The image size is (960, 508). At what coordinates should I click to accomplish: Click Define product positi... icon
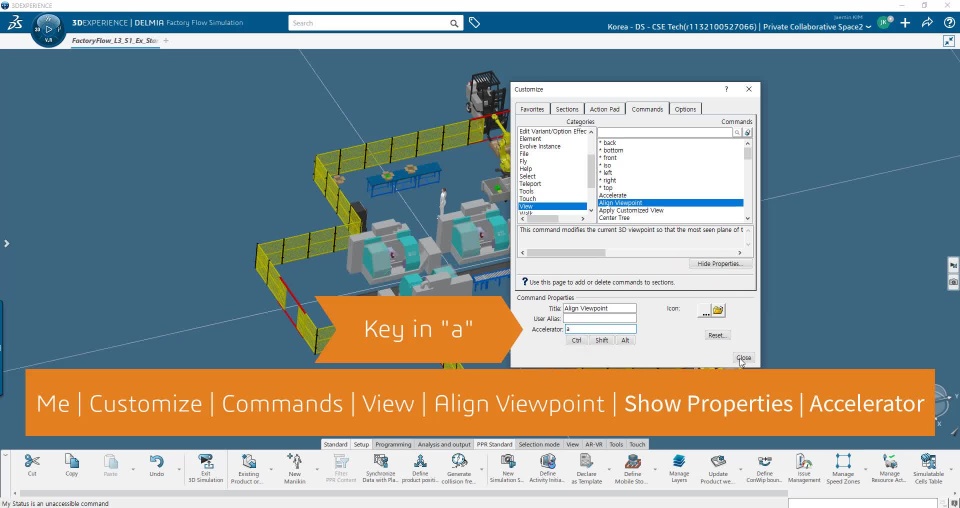point(420,461)
